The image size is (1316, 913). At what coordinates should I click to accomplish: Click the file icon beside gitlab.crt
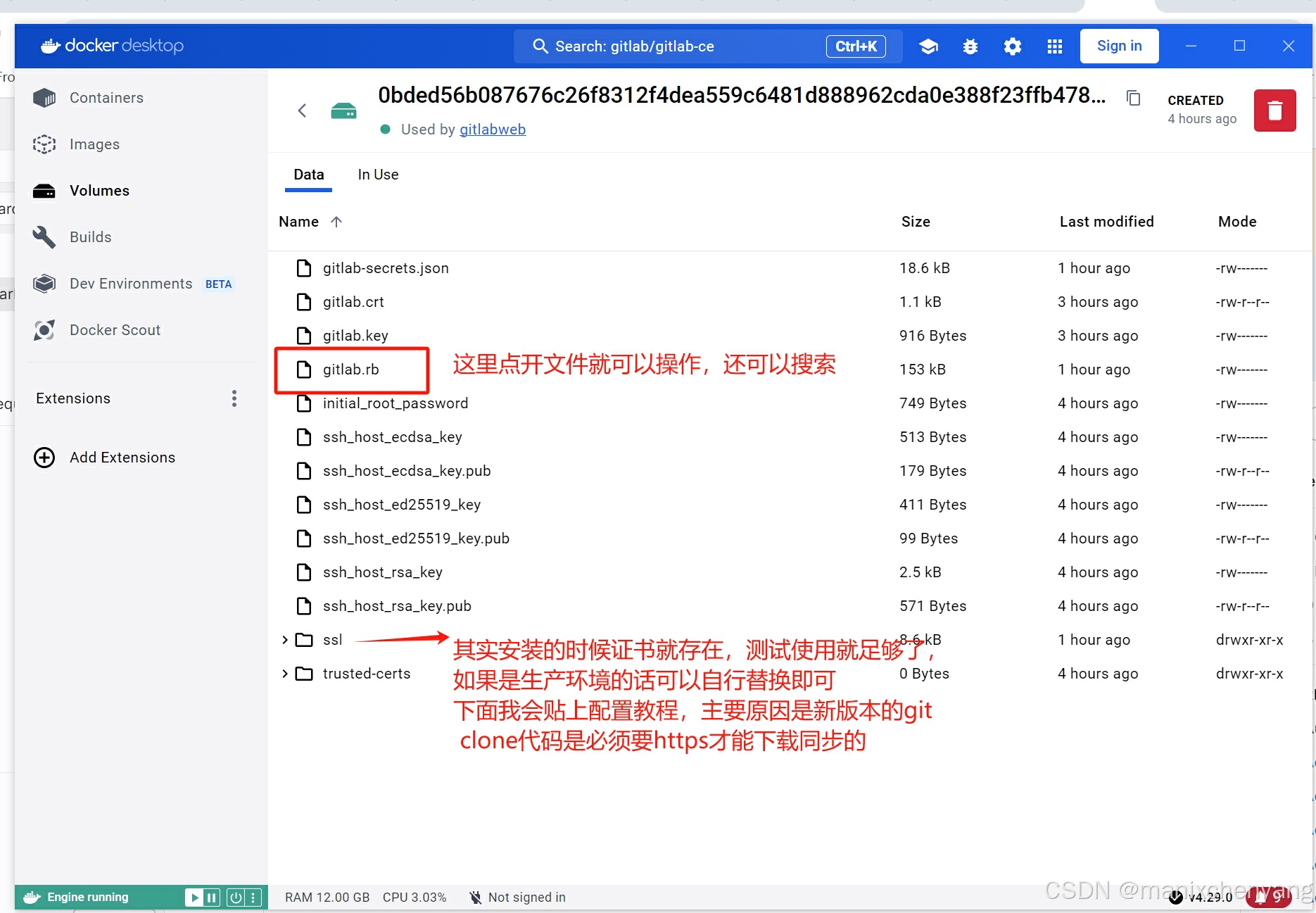[x=304, y=302]
